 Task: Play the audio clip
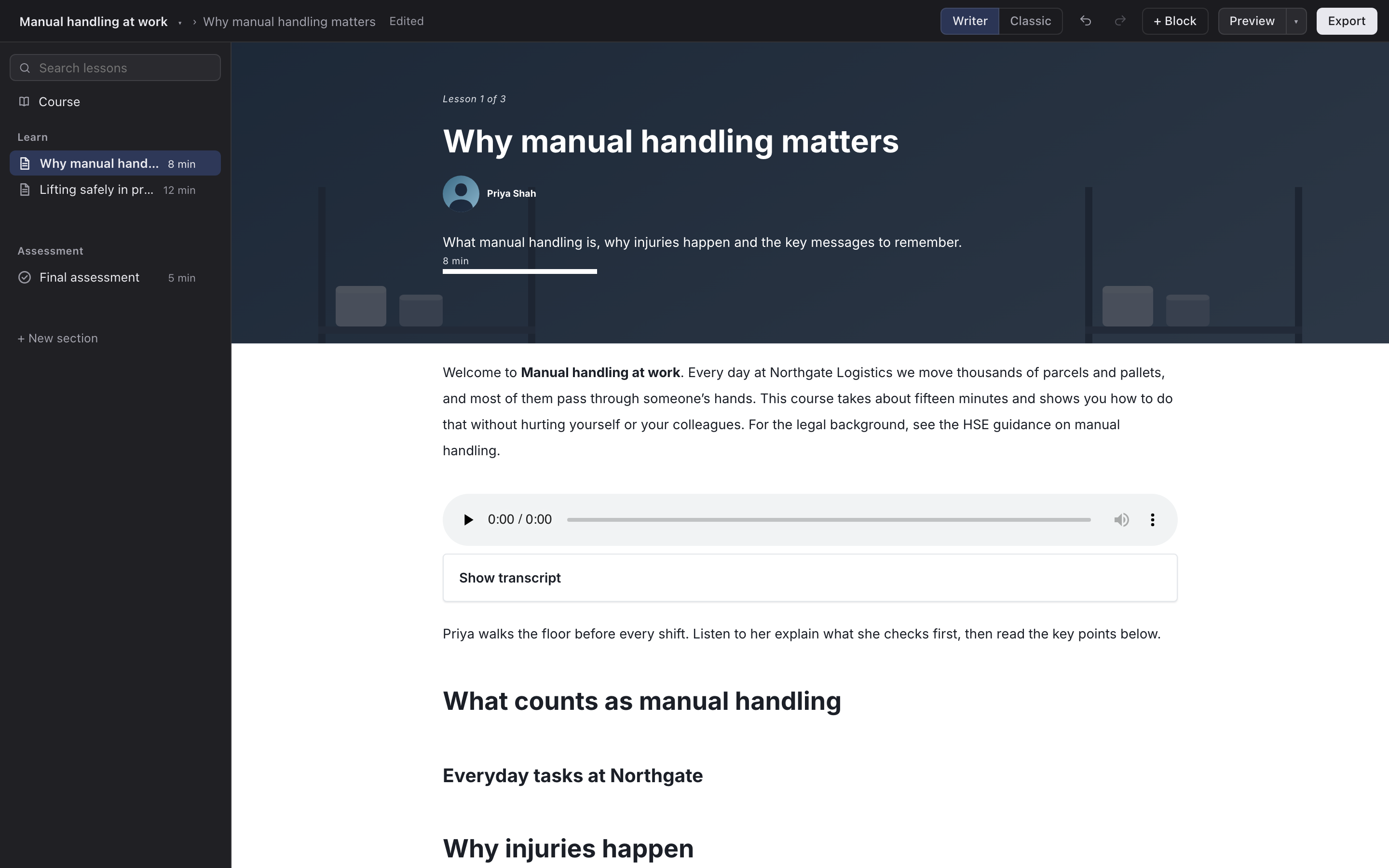point(468,519)
